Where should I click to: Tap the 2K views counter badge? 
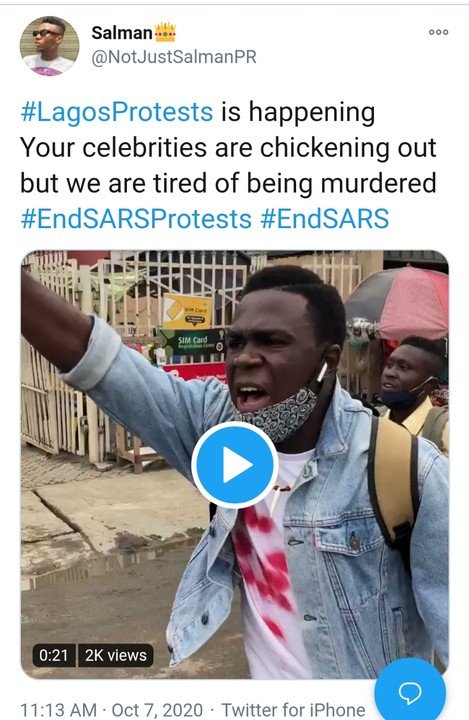pos(116,655)
